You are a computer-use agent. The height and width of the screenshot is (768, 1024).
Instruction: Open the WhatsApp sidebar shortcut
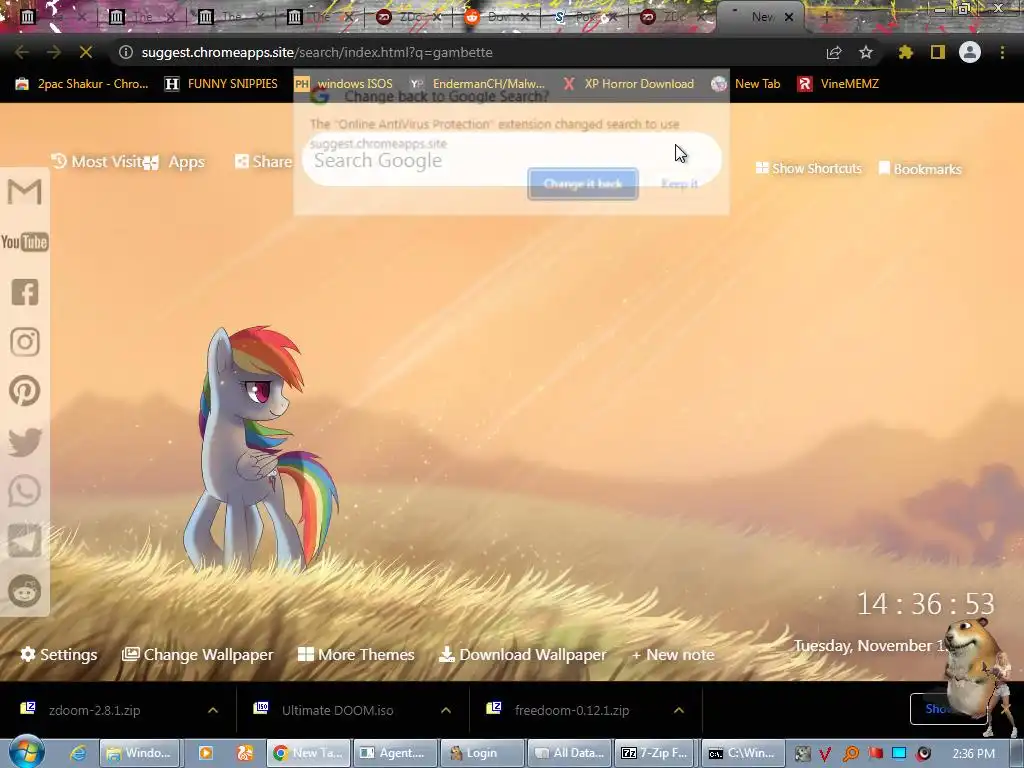(x=25, y=491)
